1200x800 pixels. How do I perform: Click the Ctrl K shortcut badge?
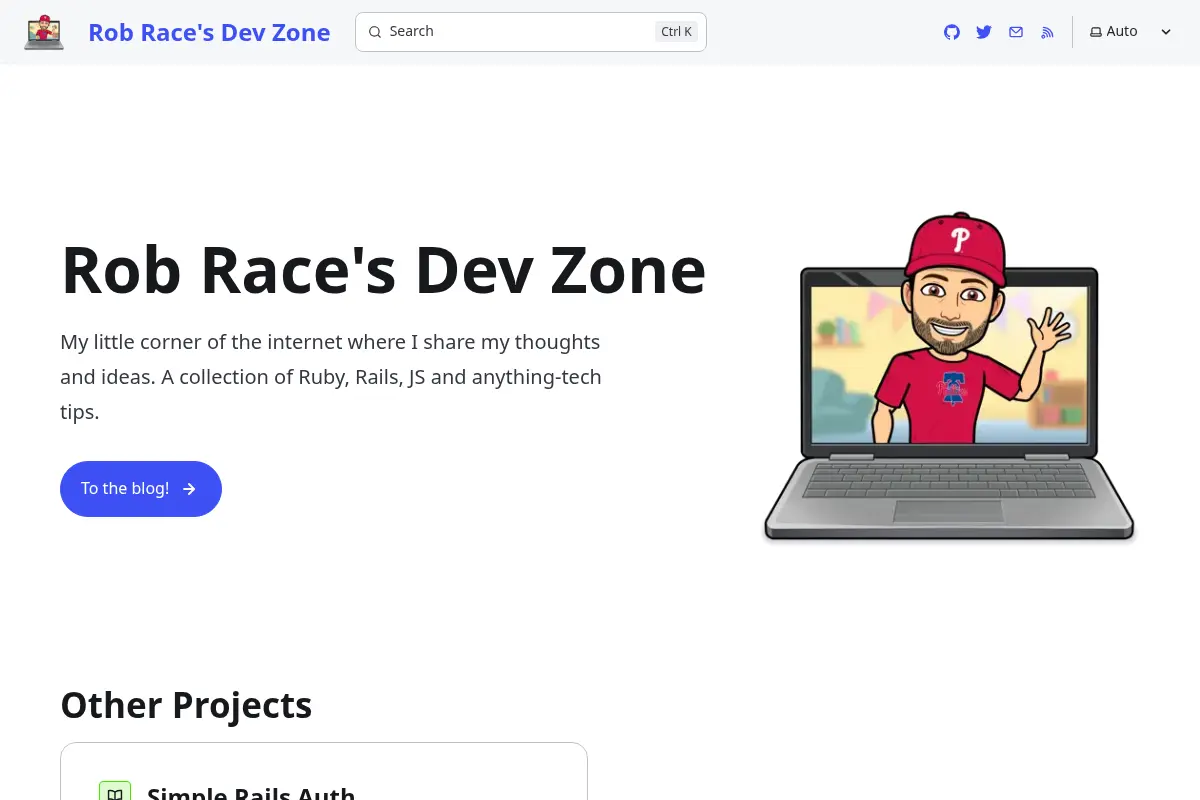[x=676, y=32]
